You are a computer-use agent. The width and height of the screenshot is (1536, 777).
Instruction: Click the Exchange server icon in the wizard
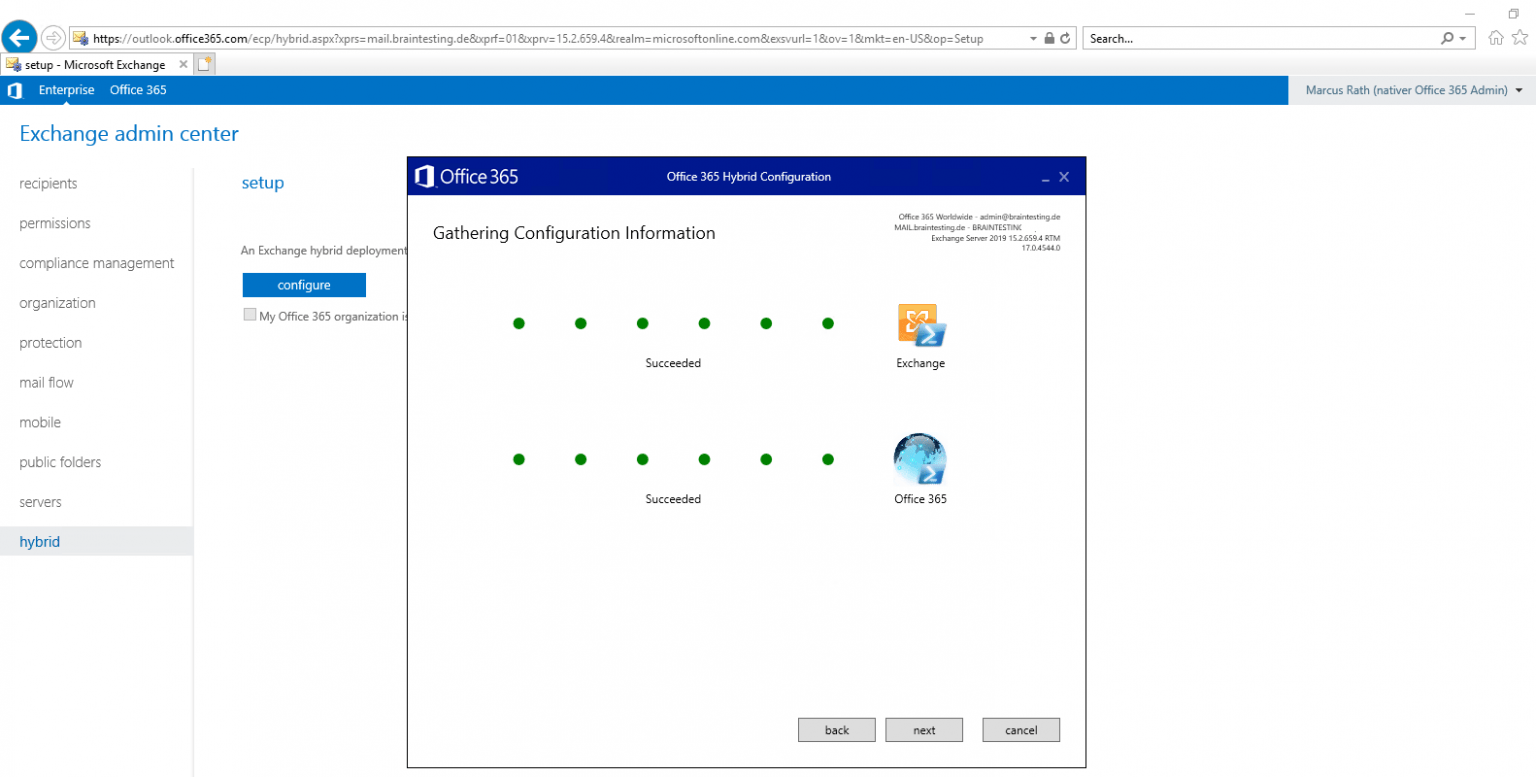920,328
